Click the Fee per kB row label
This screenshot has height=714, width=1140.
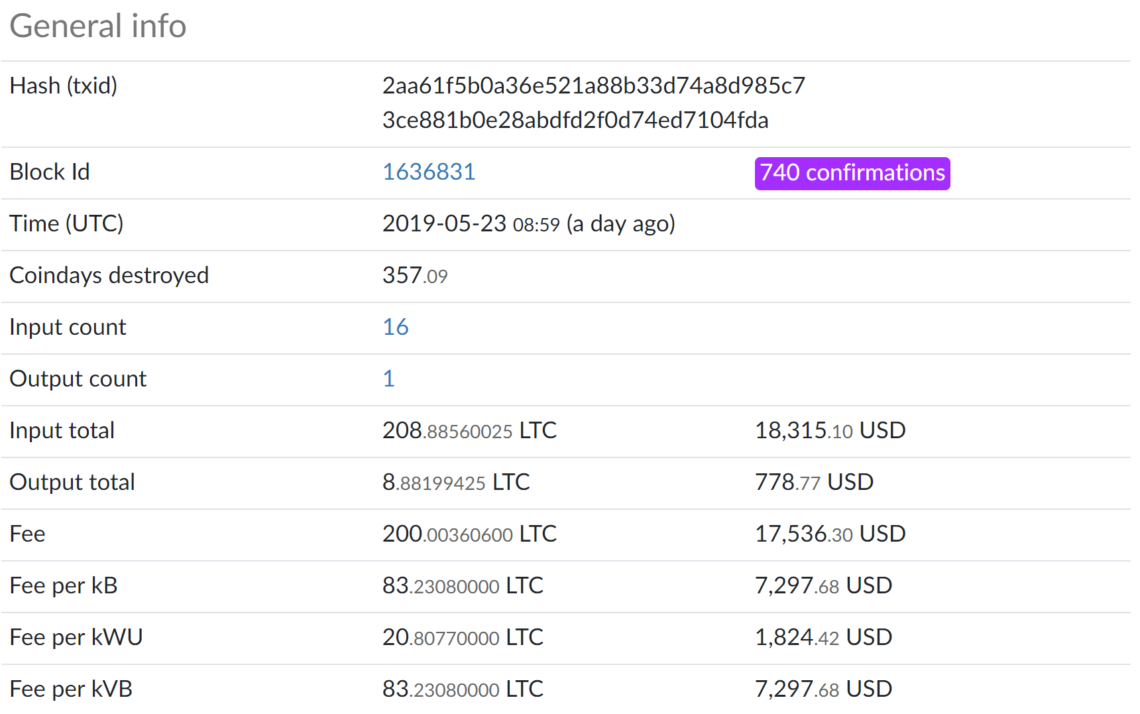coord(63,585)
